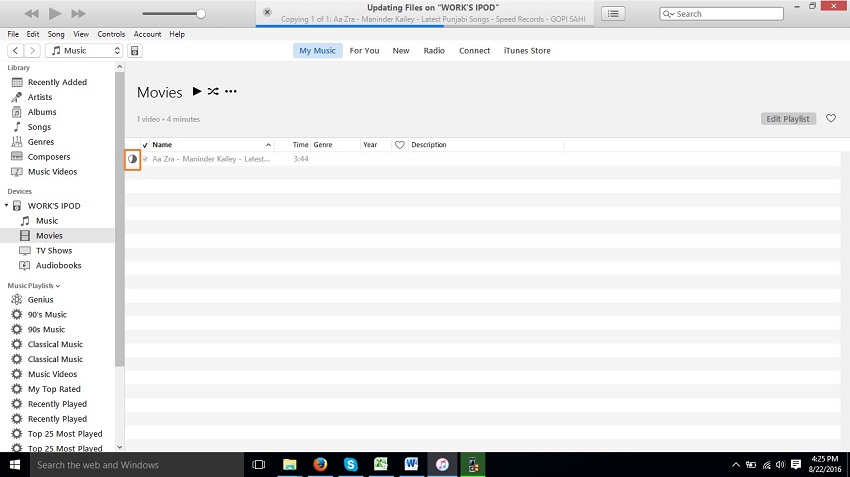Open the three-dots more options menu
850x477 pixels.
point(231,92)
